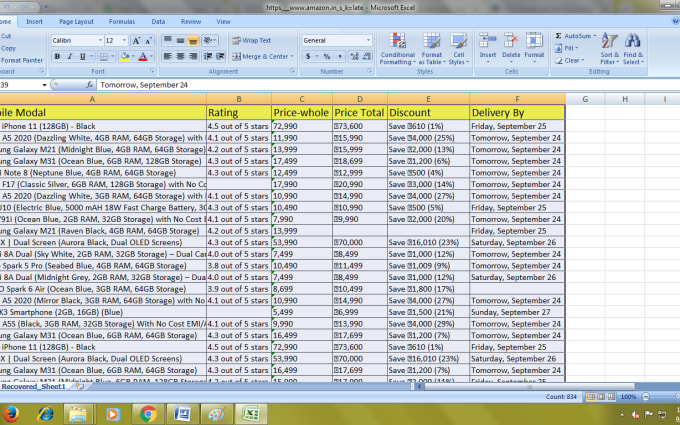Image resolution: width=680 pixels, height=425 pixels.
Task: Expand the Merge & Center dropdown
Action: (292, 56)
